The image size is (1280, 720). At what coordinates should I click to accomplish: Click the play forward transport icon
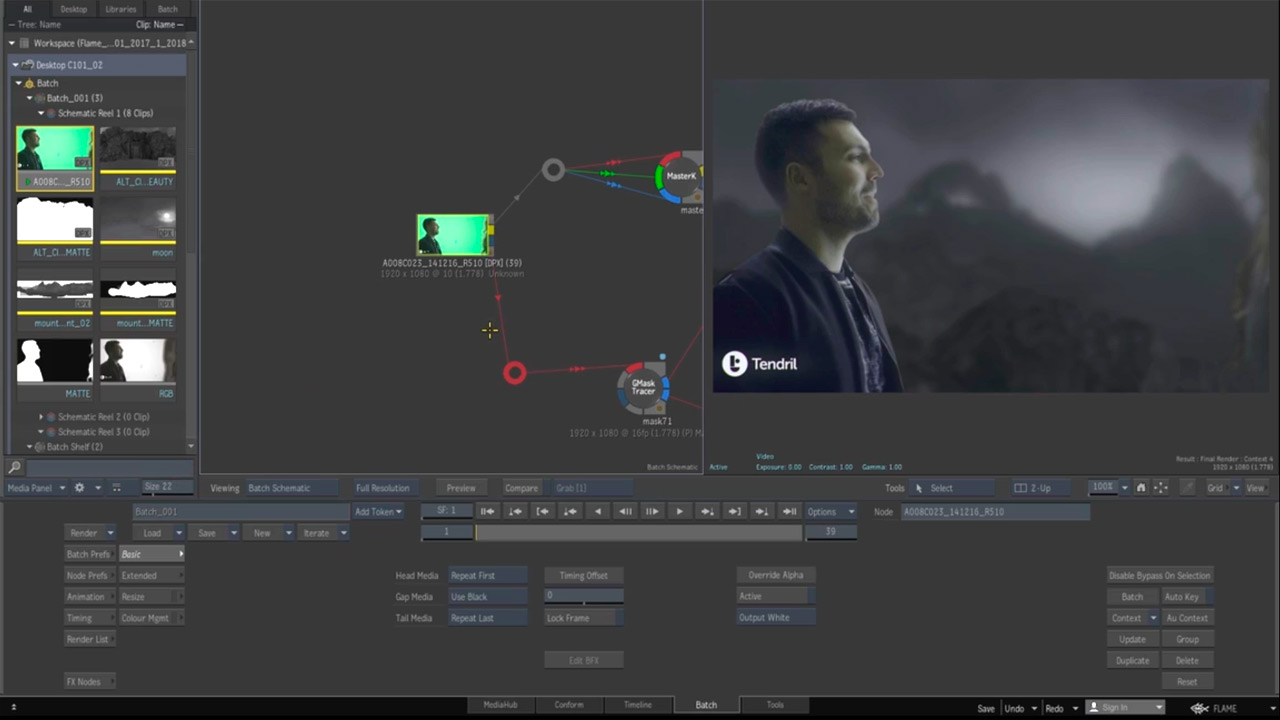[679, 511]
